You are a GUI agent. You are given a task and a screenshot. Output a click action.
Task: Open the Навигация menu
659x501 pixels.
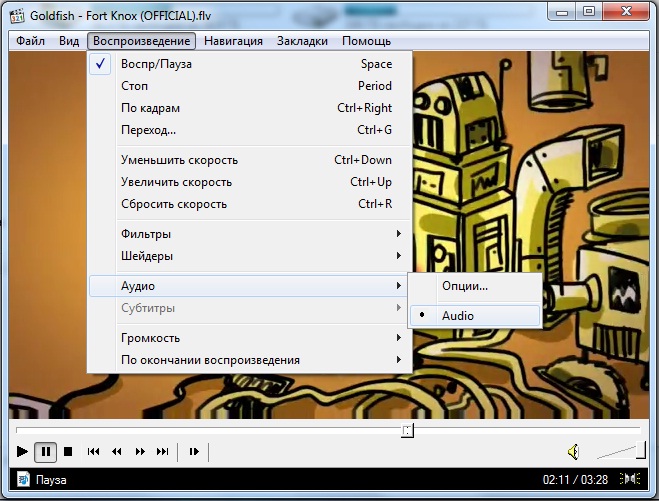[x=233, y=41]
